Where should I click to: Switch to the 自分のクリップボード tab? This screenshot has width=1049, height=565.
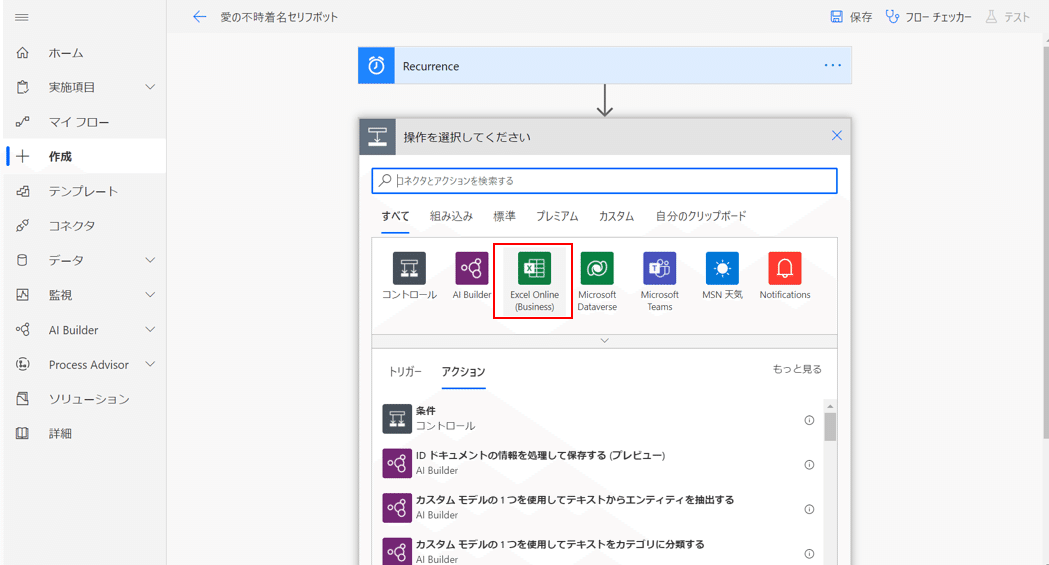pos(700,216)
